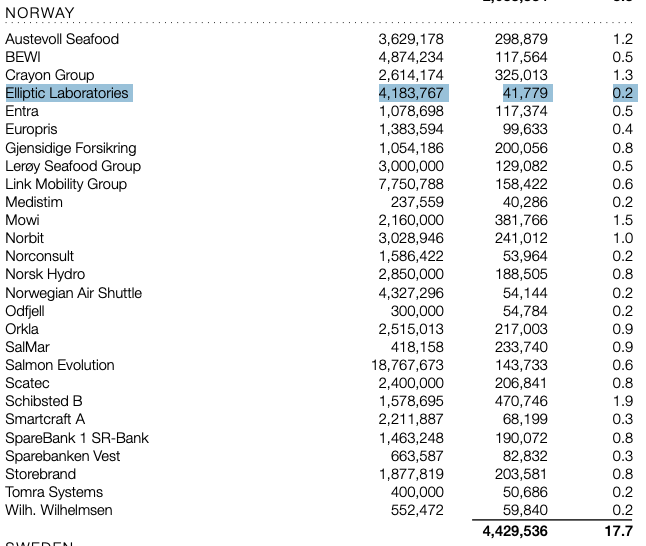Click highlighted Elliptic Laboratories name
The height and width of the screenshot is (546, 646).
click(x=67, y=93)
